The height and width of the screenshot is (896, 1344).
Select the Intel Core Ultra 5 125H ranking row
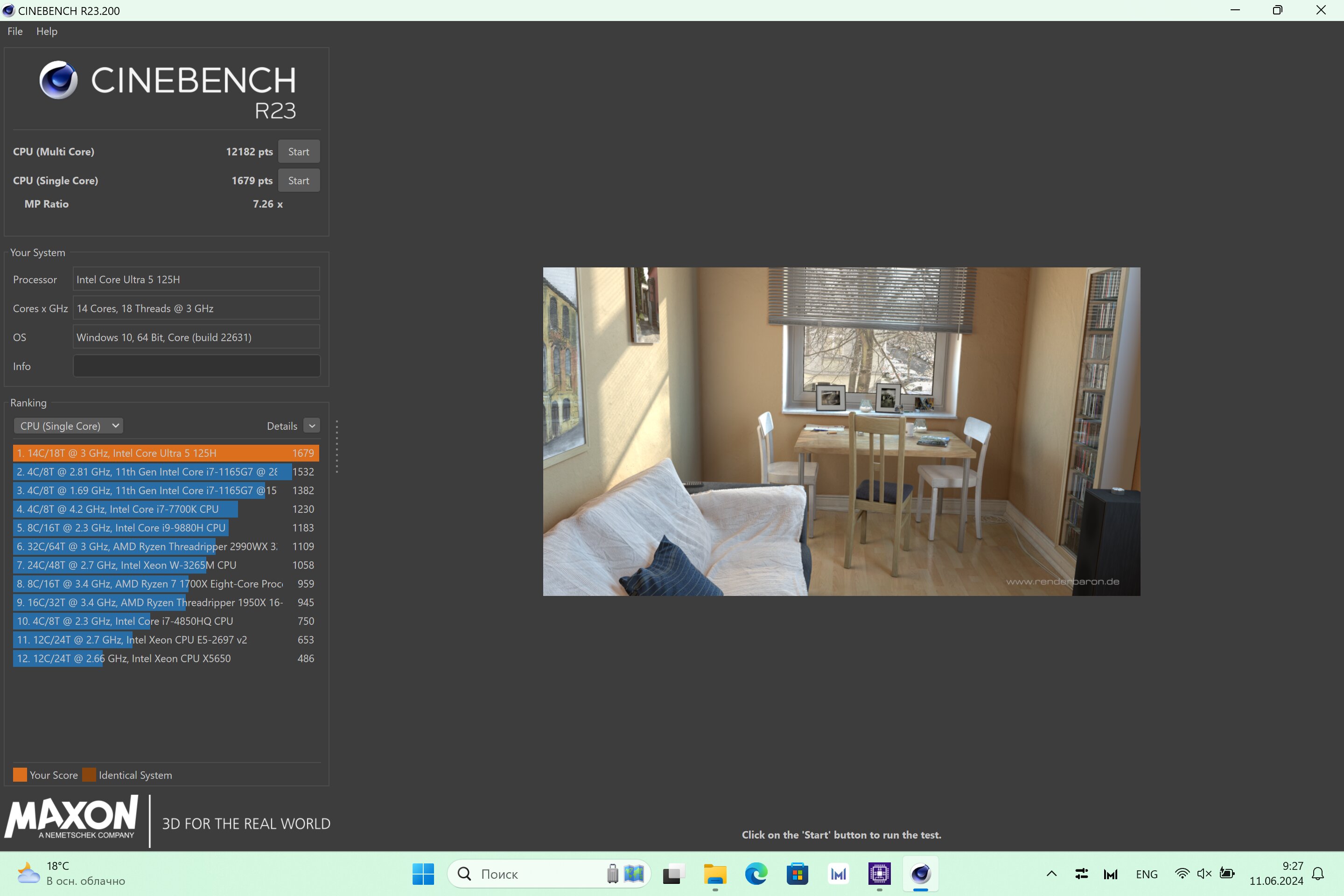[166, 453]
